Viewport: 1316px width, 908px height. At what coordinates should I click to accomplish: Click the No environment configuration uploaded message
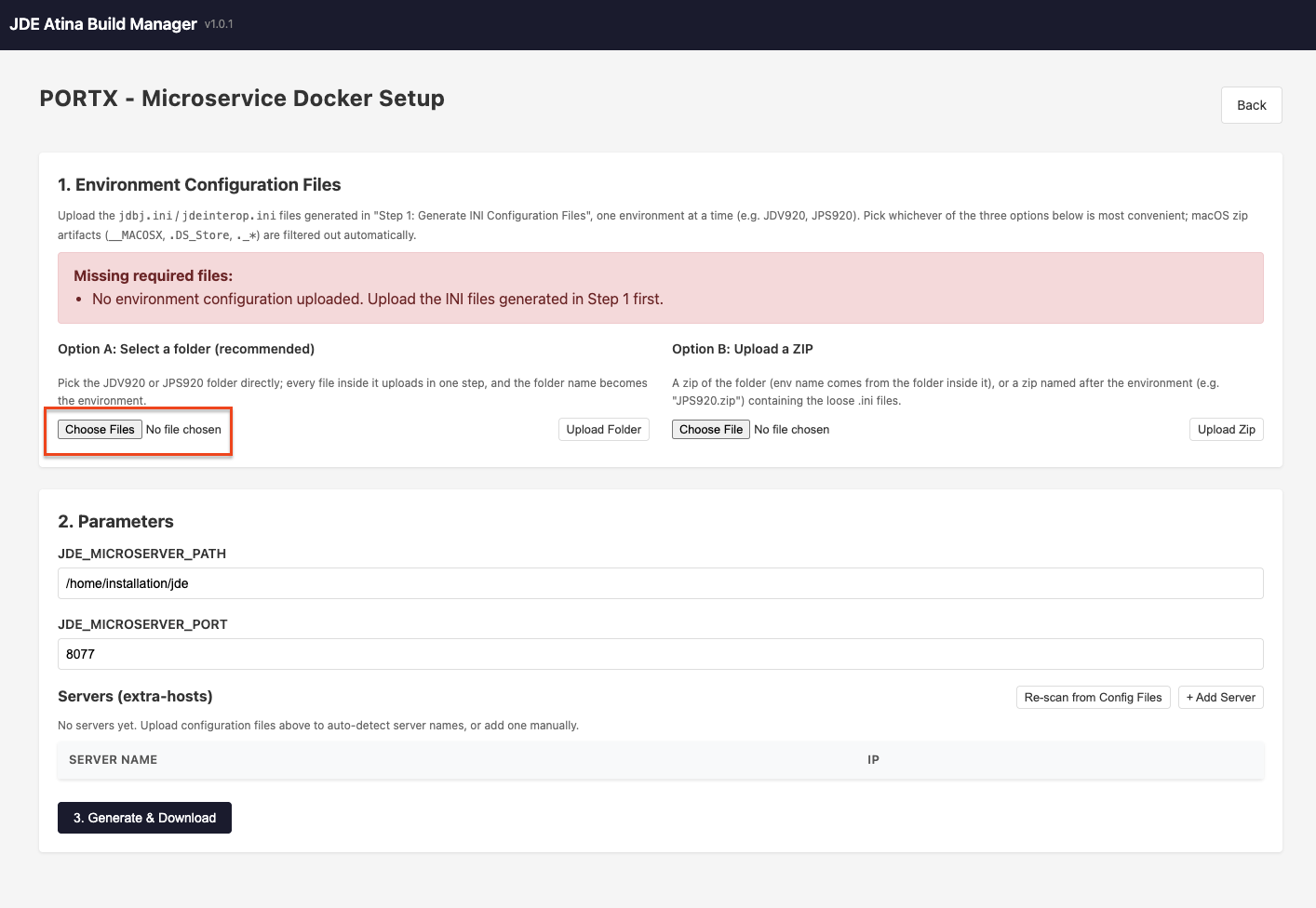pos(378,299)
